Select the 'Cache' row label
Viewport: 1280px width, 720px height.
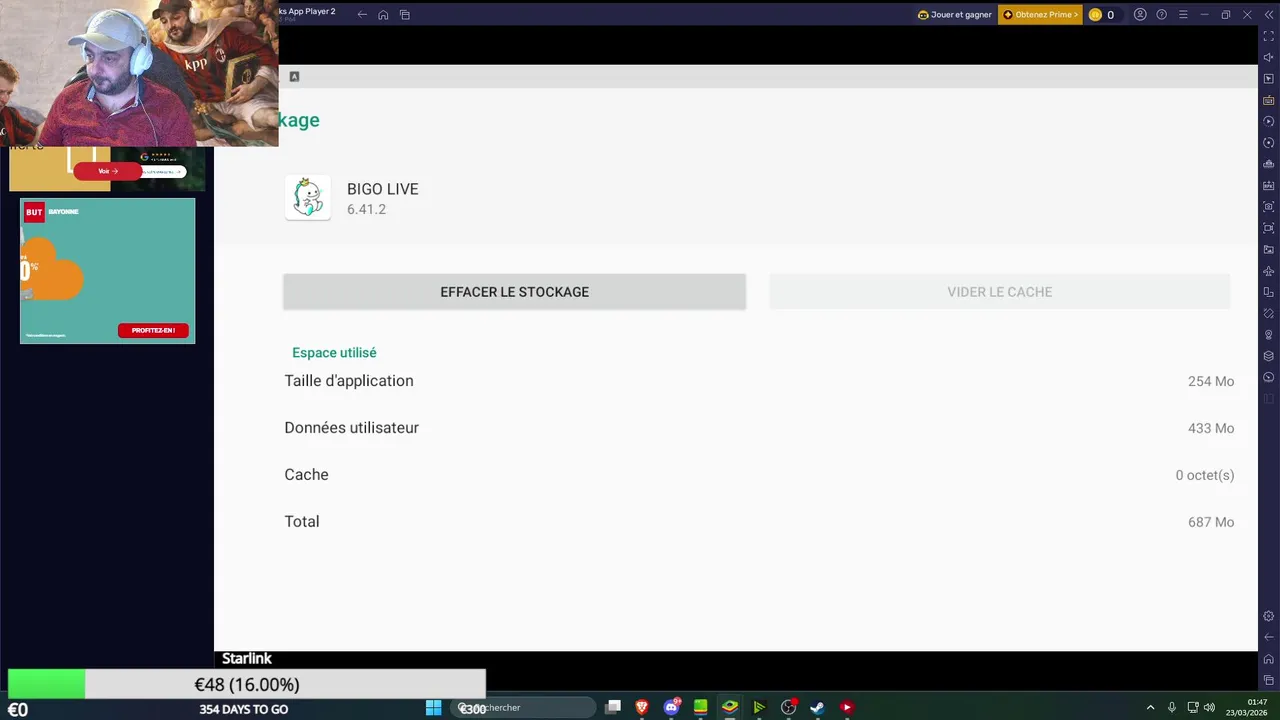(x=306, y=475)
